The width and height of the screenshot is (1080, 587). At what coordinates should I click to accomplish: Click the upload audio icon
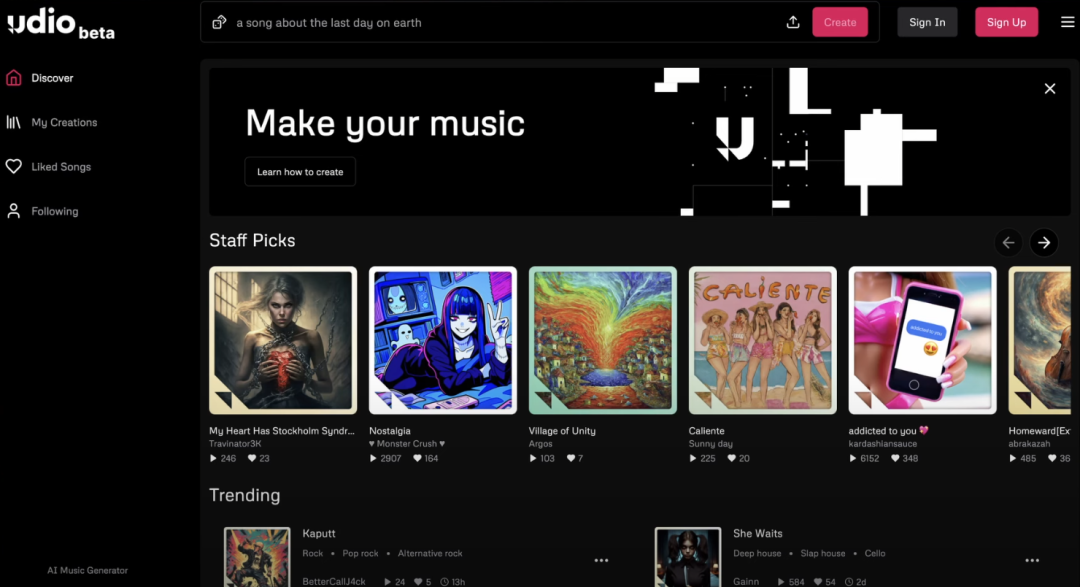pos(793,22)
